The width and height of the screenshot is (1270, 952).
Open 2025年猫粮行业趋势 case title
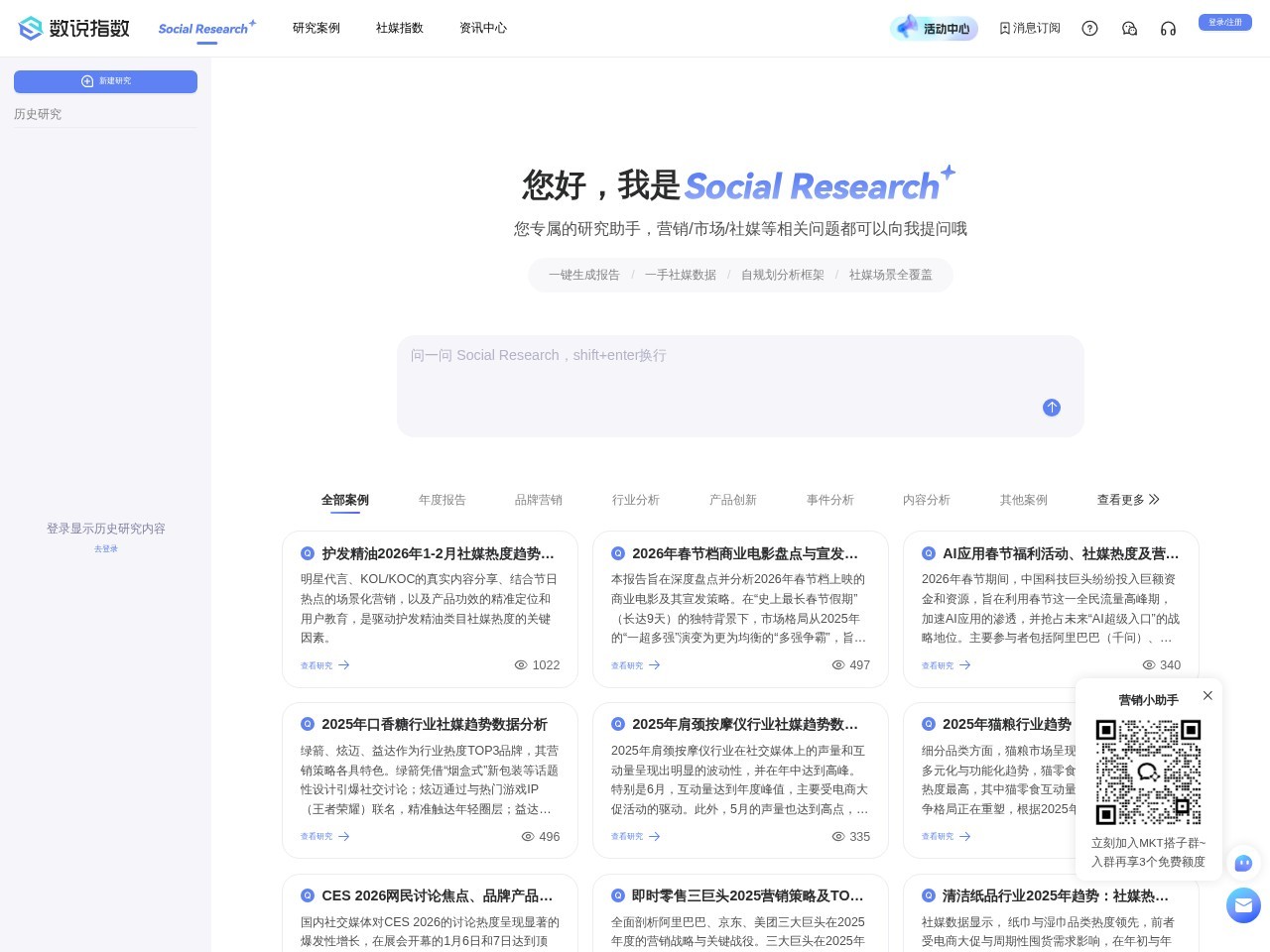(1007, 724)
